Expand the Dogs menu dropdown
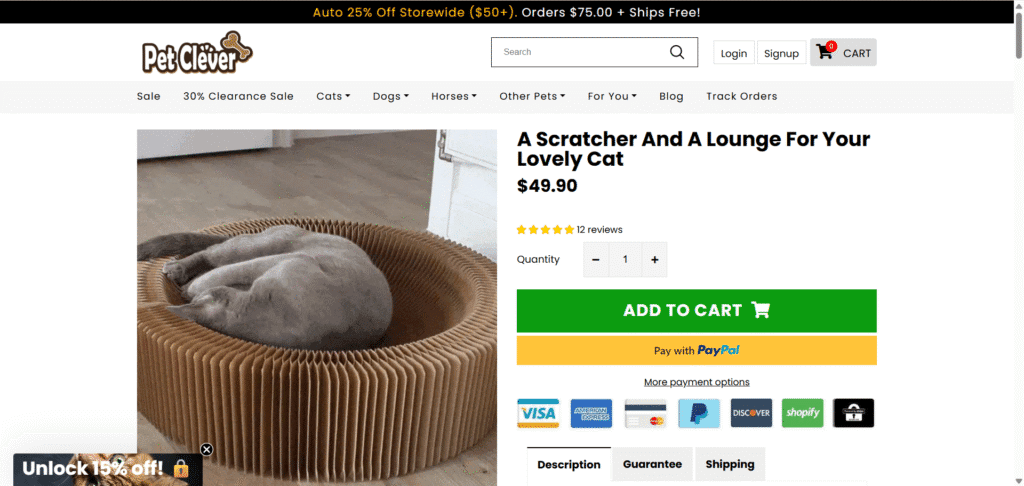 click(391, 96)
